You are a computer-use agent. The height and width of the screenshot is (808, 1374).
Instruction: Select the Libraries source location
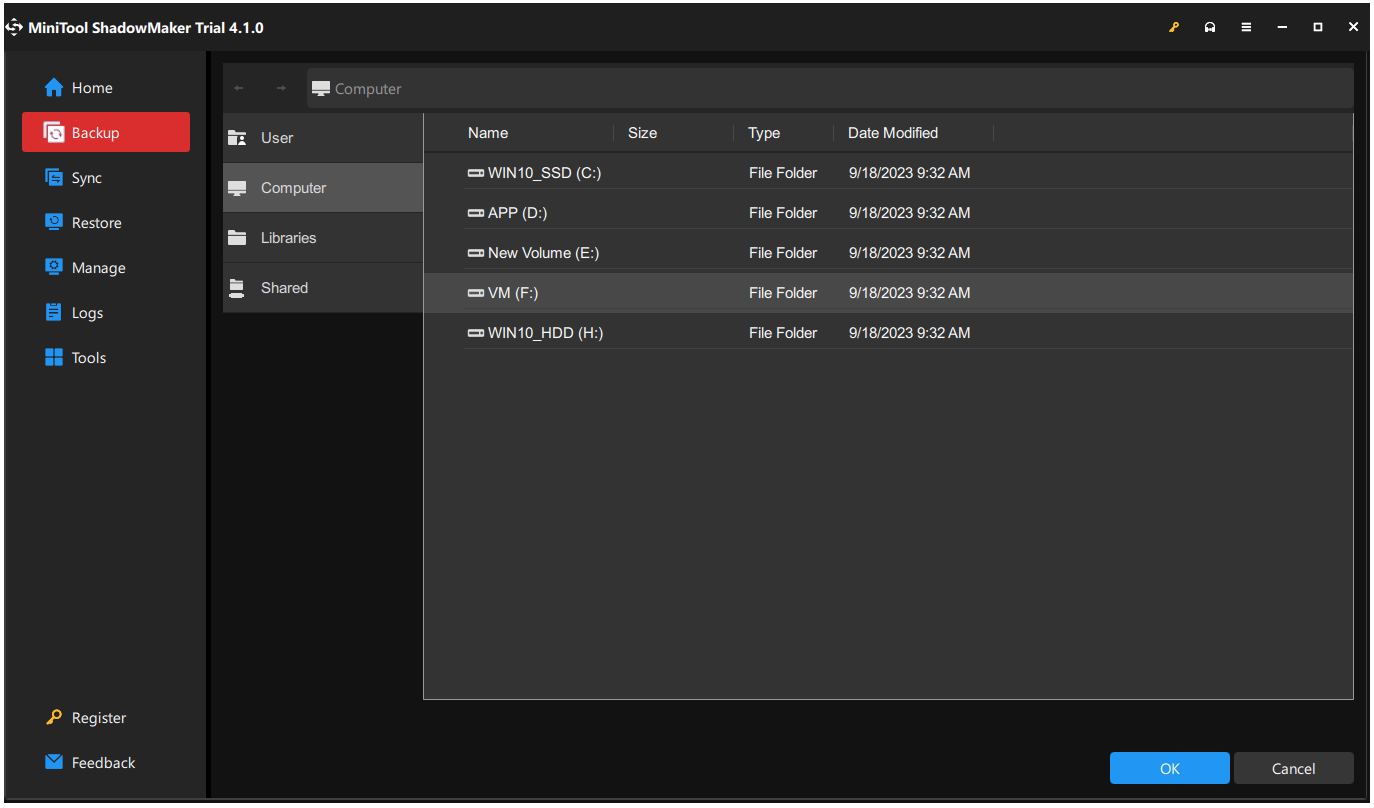pyautogui.click(x=323, y=238)
